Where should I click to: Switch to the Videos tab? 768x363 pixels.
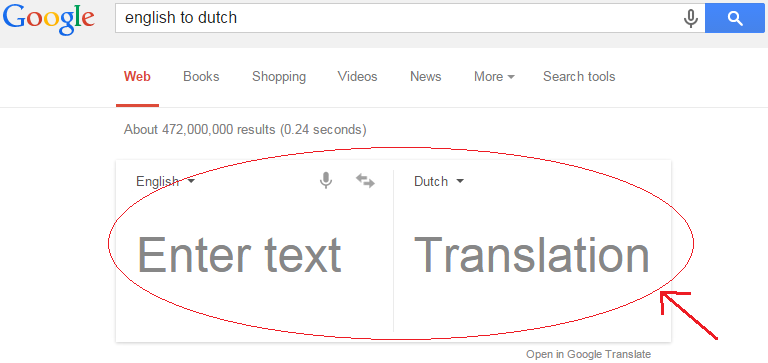[358, 76]
